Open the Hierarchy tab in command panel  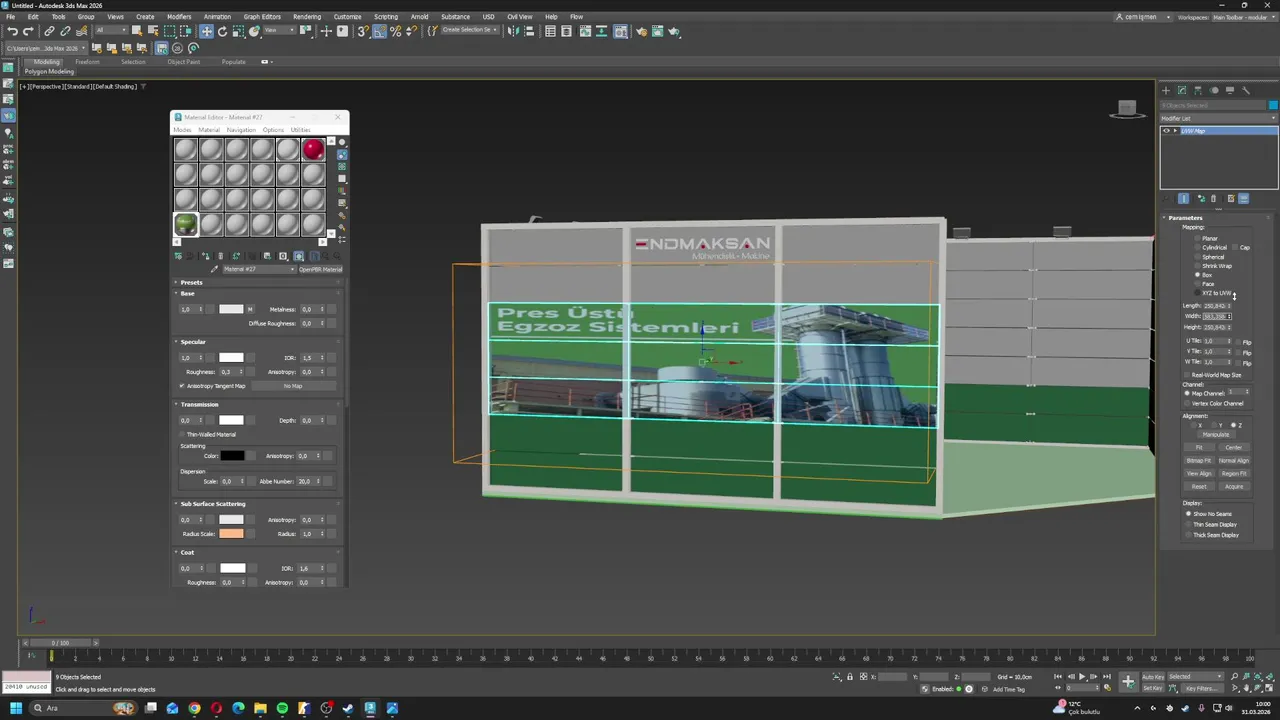1198,90
